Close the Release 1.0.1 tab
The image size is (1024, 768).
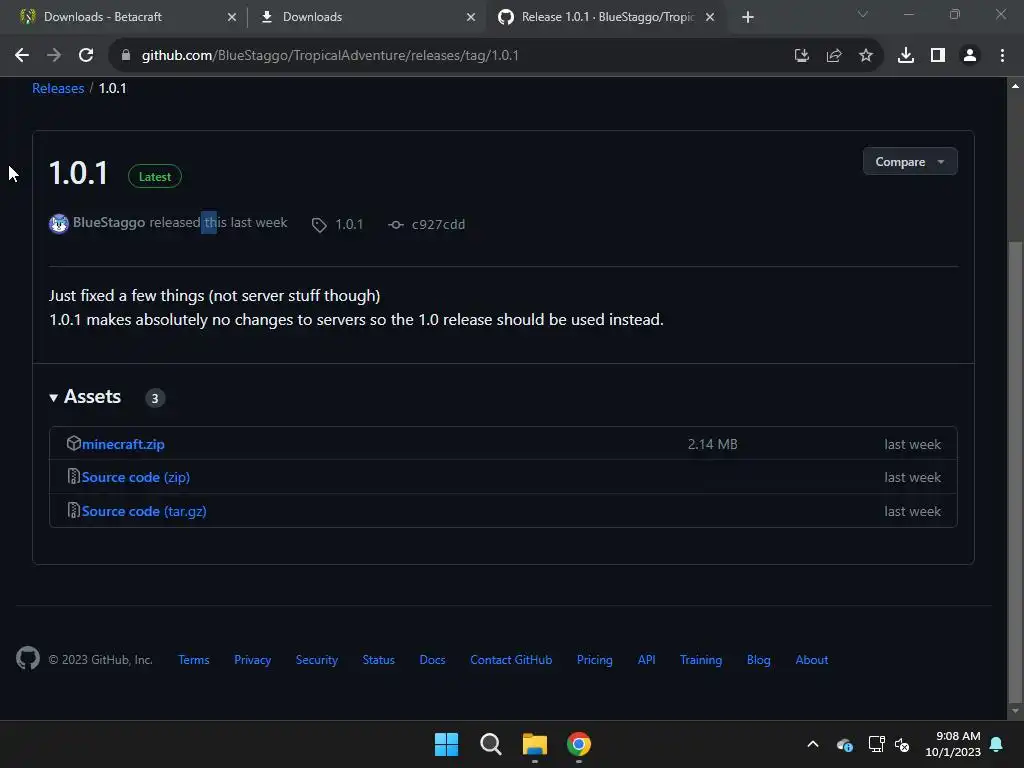click(710, 17)
